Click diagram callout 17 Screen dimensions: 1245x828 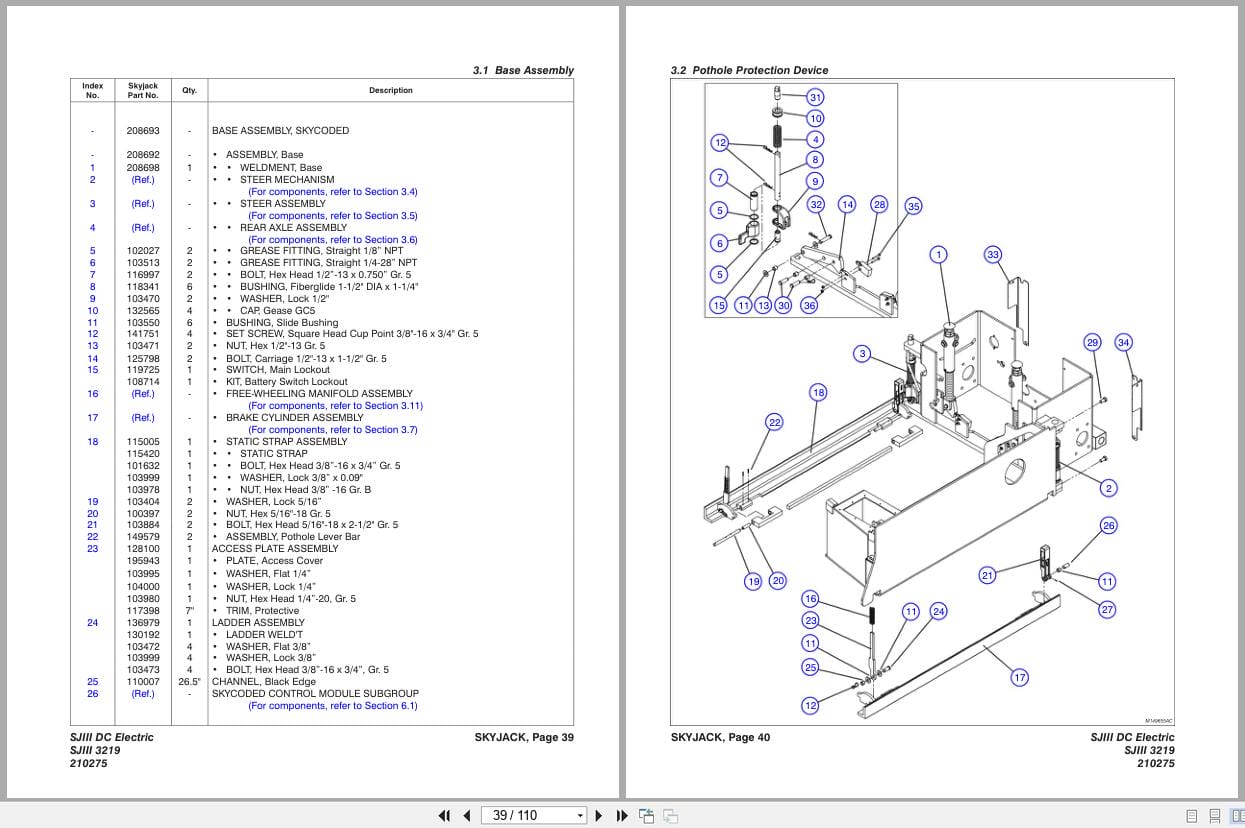tap(1019, 678)
